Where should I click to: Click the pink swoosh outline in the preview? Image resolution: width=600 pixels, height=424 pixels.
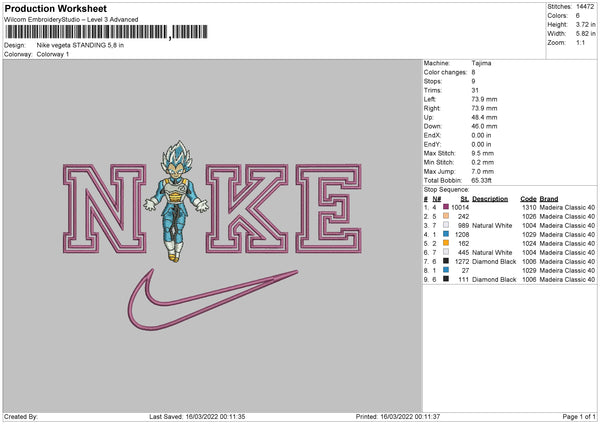pyautogui.click(x=213, y=299)
